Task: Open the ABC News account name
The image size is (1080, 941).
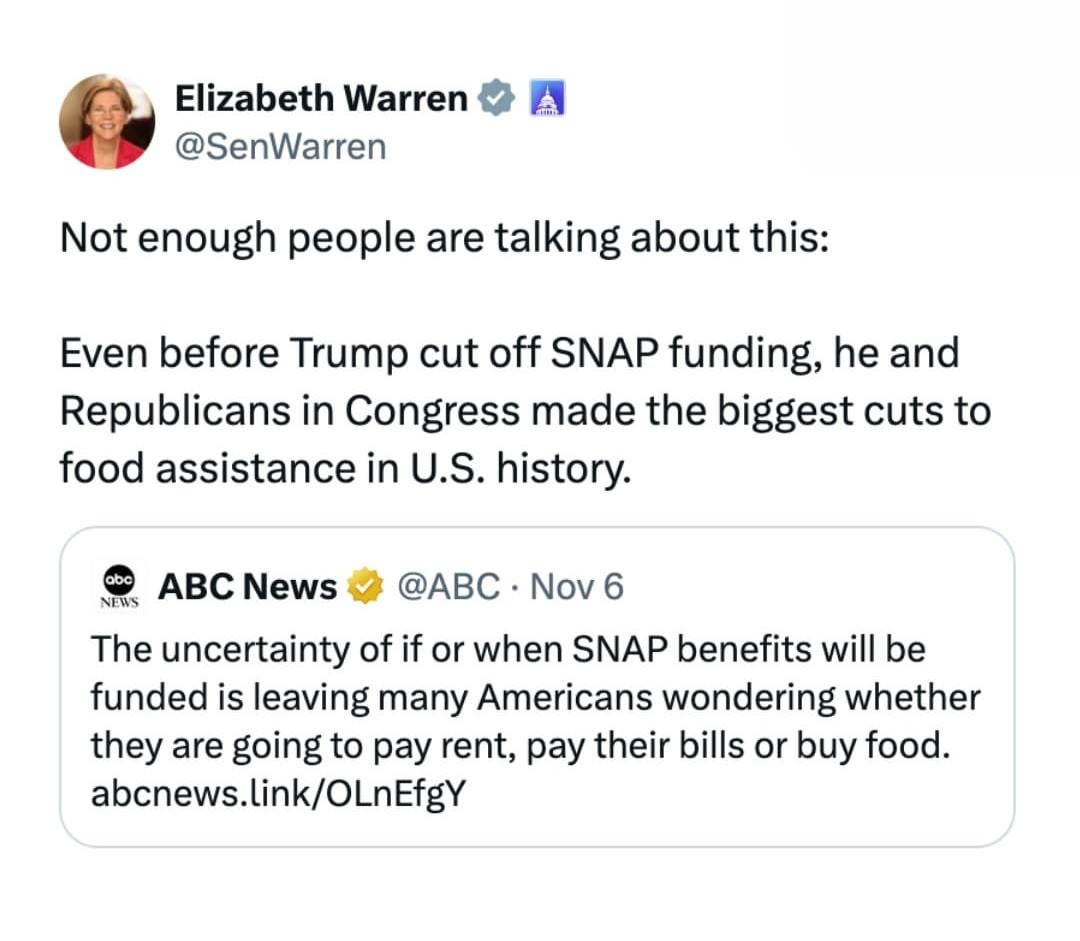Action: 247,587
